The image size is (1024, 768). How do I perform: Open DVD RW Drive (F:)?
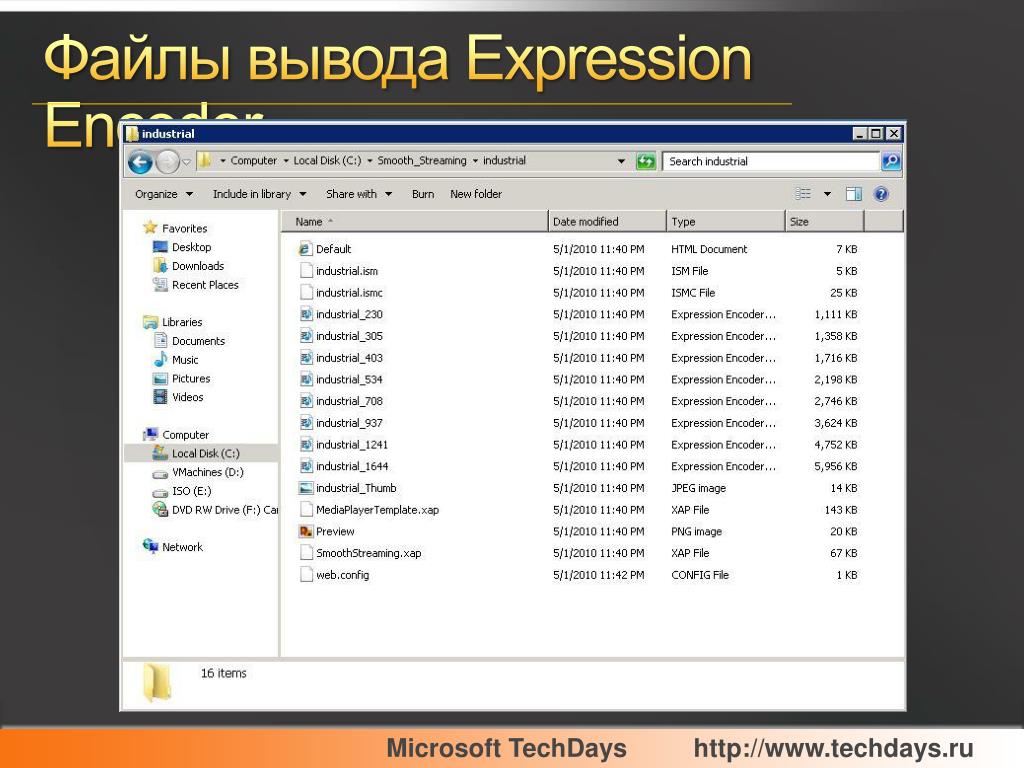coord(225,509)
